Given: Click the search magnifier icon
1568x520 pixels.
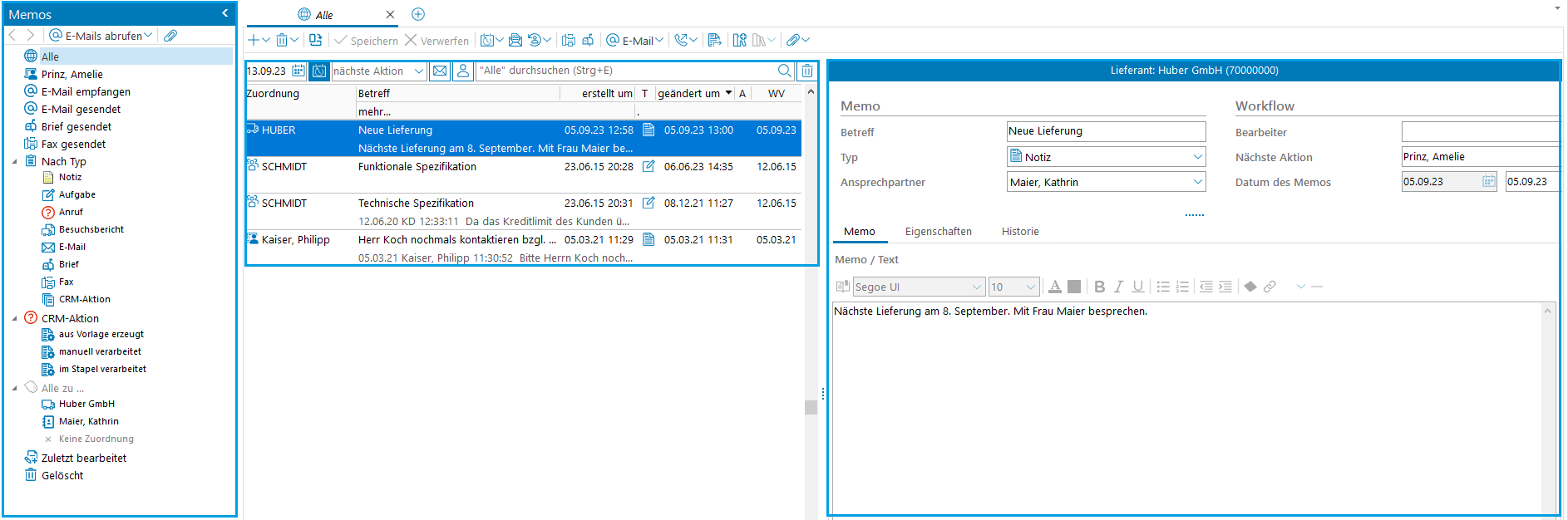Looking at the screenshot, I should (x=784, y=71).
